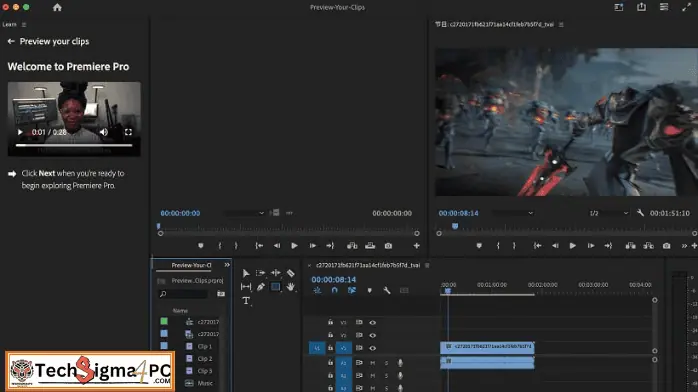
Task: Go to Out point in Source monitor
Action: (x=330, y=246)
